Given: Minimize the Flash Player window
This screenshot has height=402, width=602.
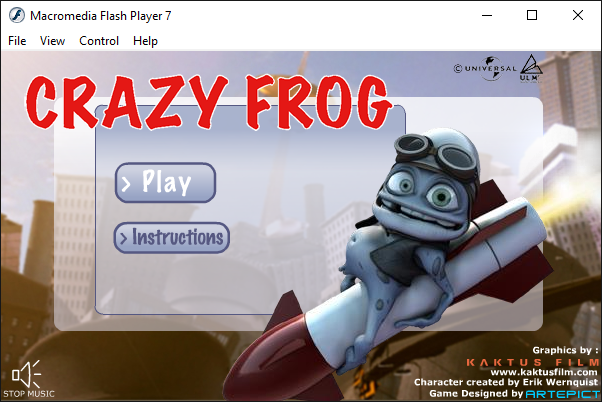Looking at the screenshot, I should click(487, 15).
